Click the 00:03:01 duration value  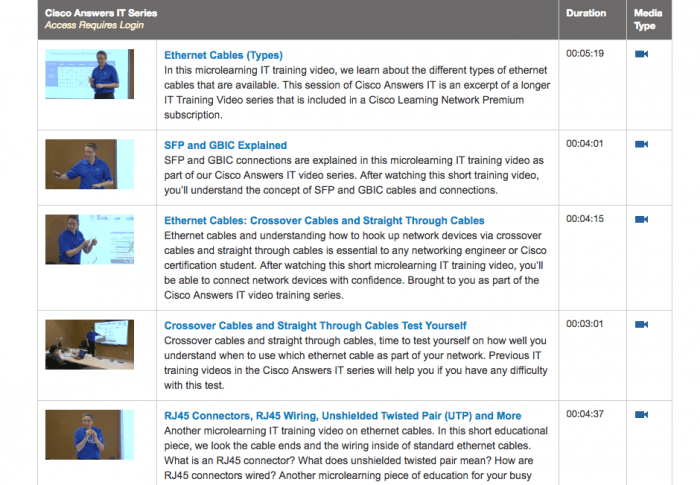[x=585, y=324]
